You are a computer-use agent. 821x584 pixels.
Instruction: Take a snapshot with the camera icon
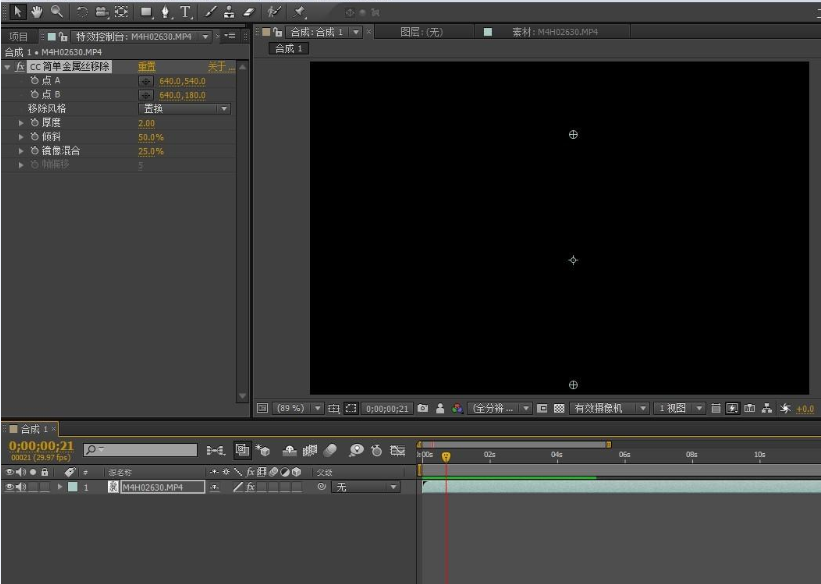click(x=423, y=409)
